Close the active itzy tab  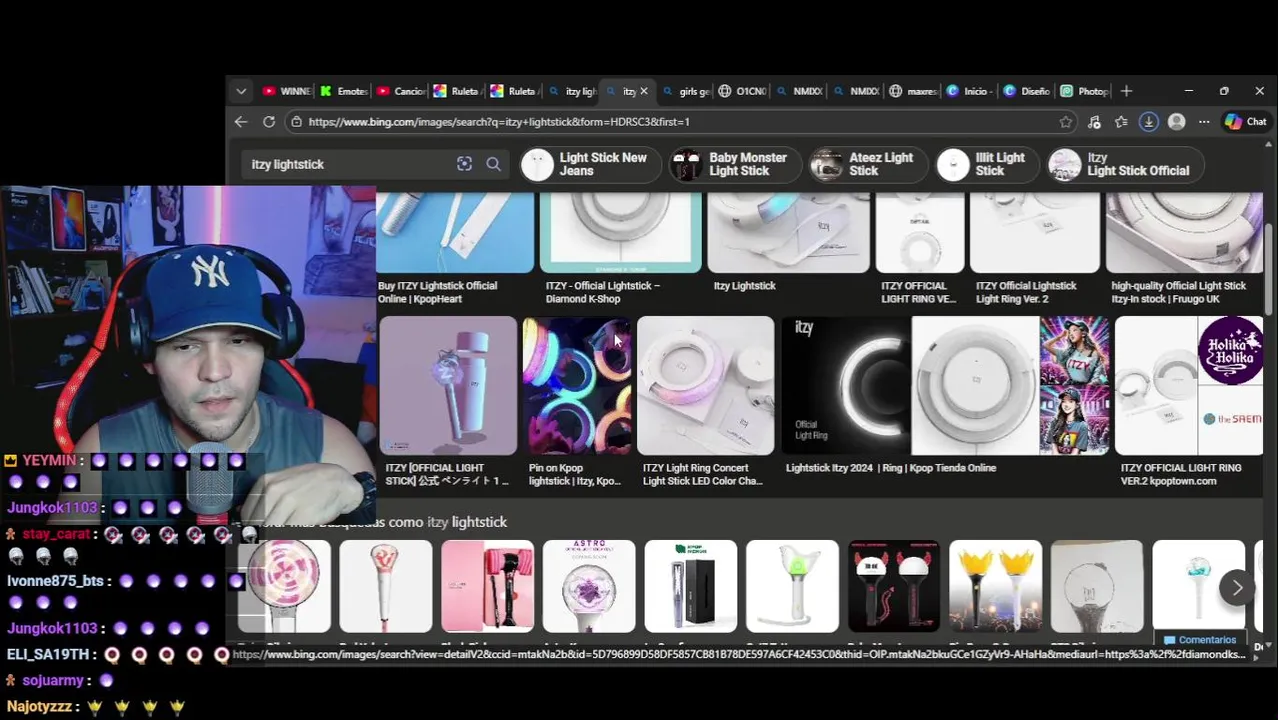point(643,91)
